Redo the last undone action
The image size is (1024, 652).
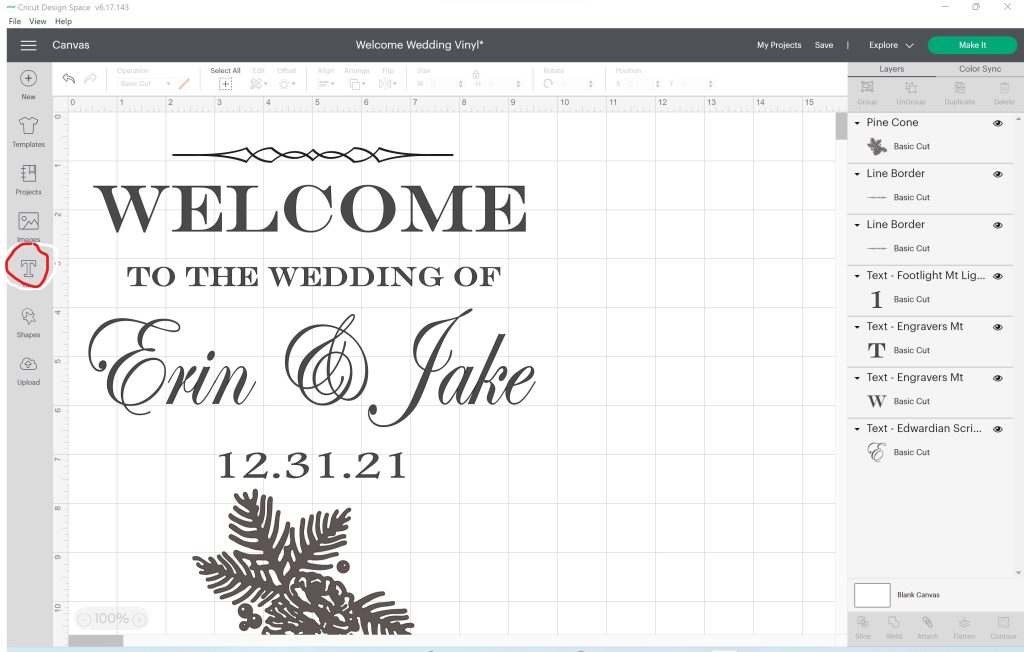[x=90, y=78]
